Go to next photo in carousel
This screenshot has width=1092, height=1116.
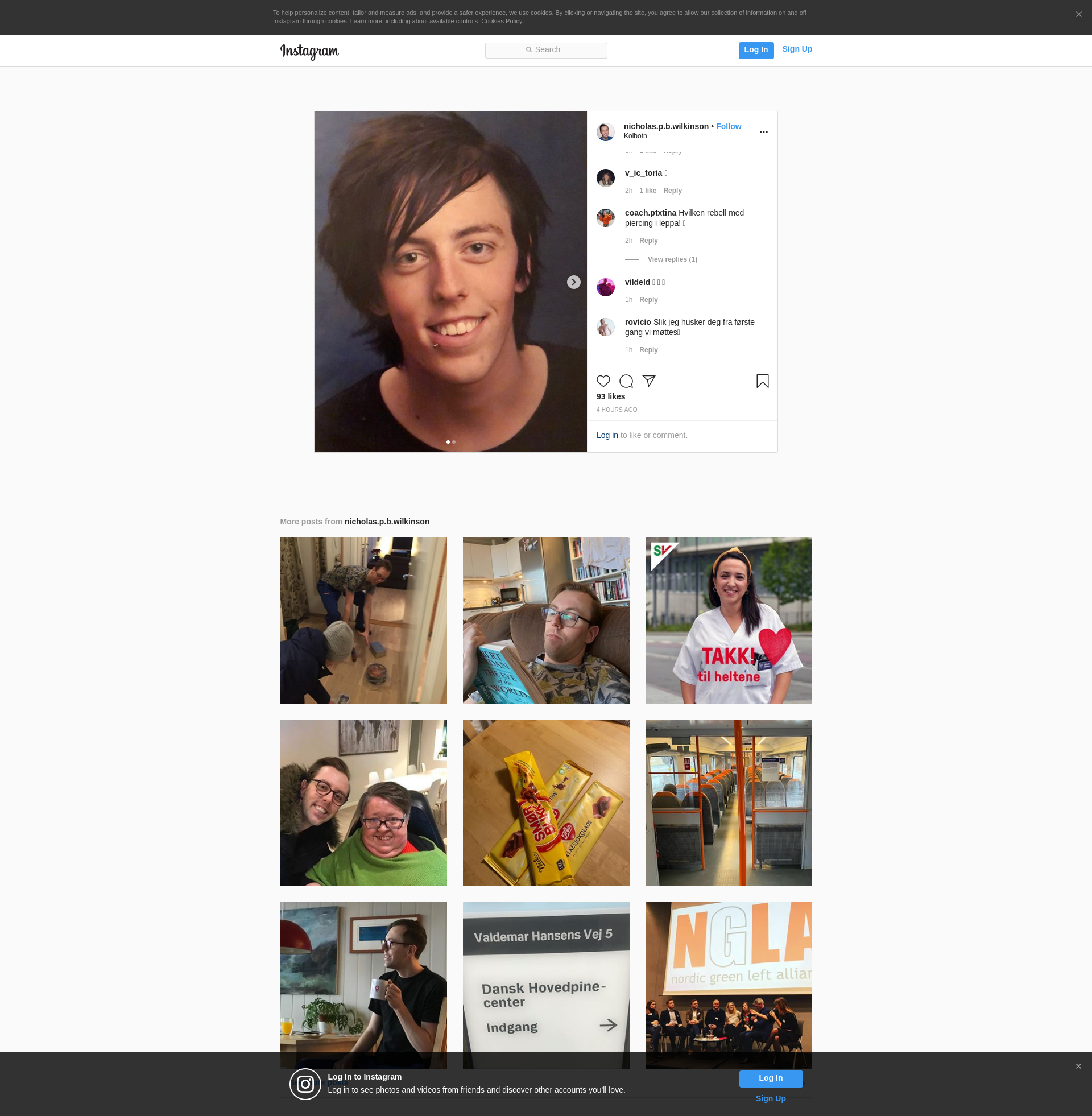(573, 282)
